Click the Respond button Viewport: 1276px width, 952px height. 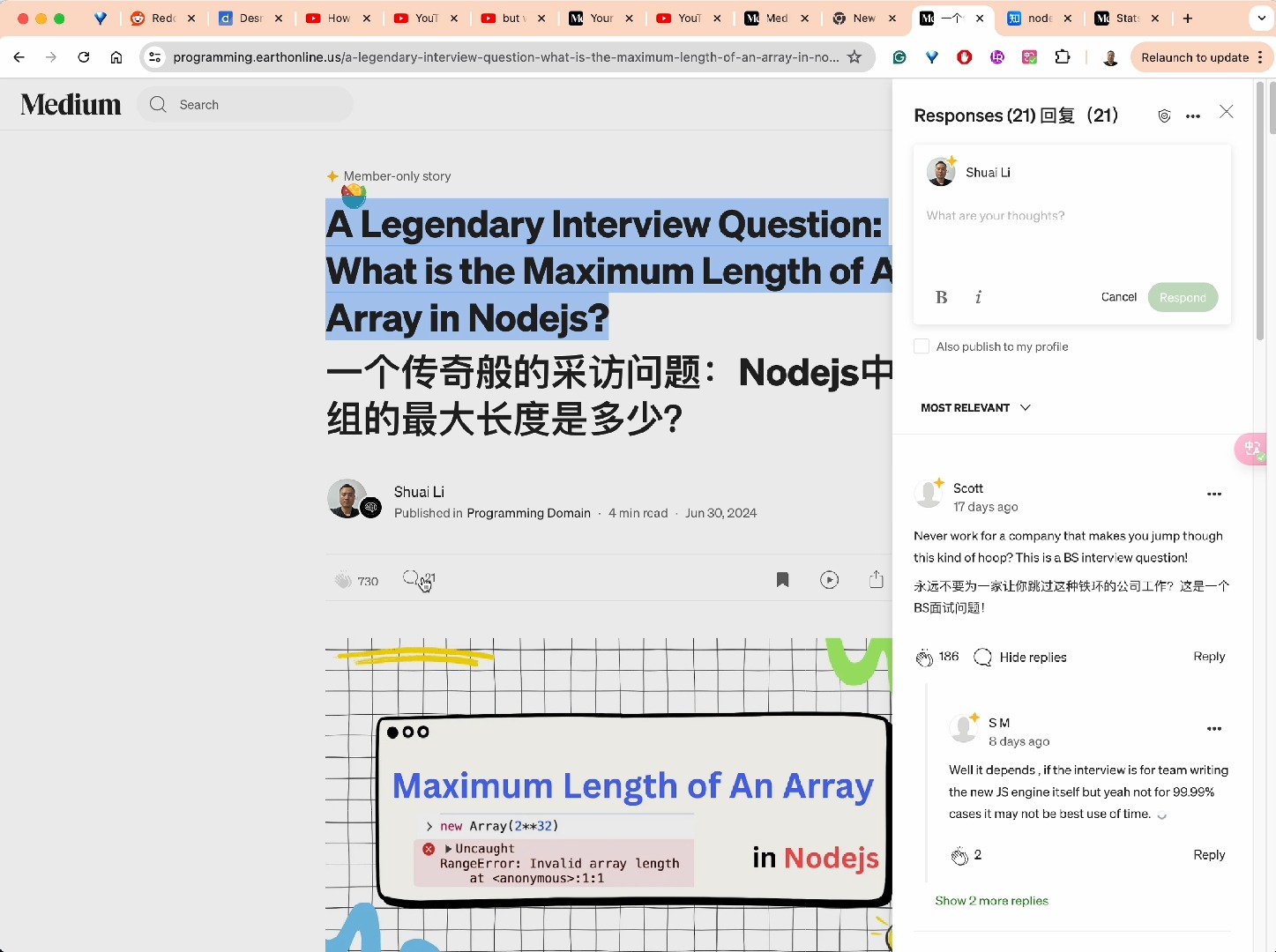(1183, 297)
